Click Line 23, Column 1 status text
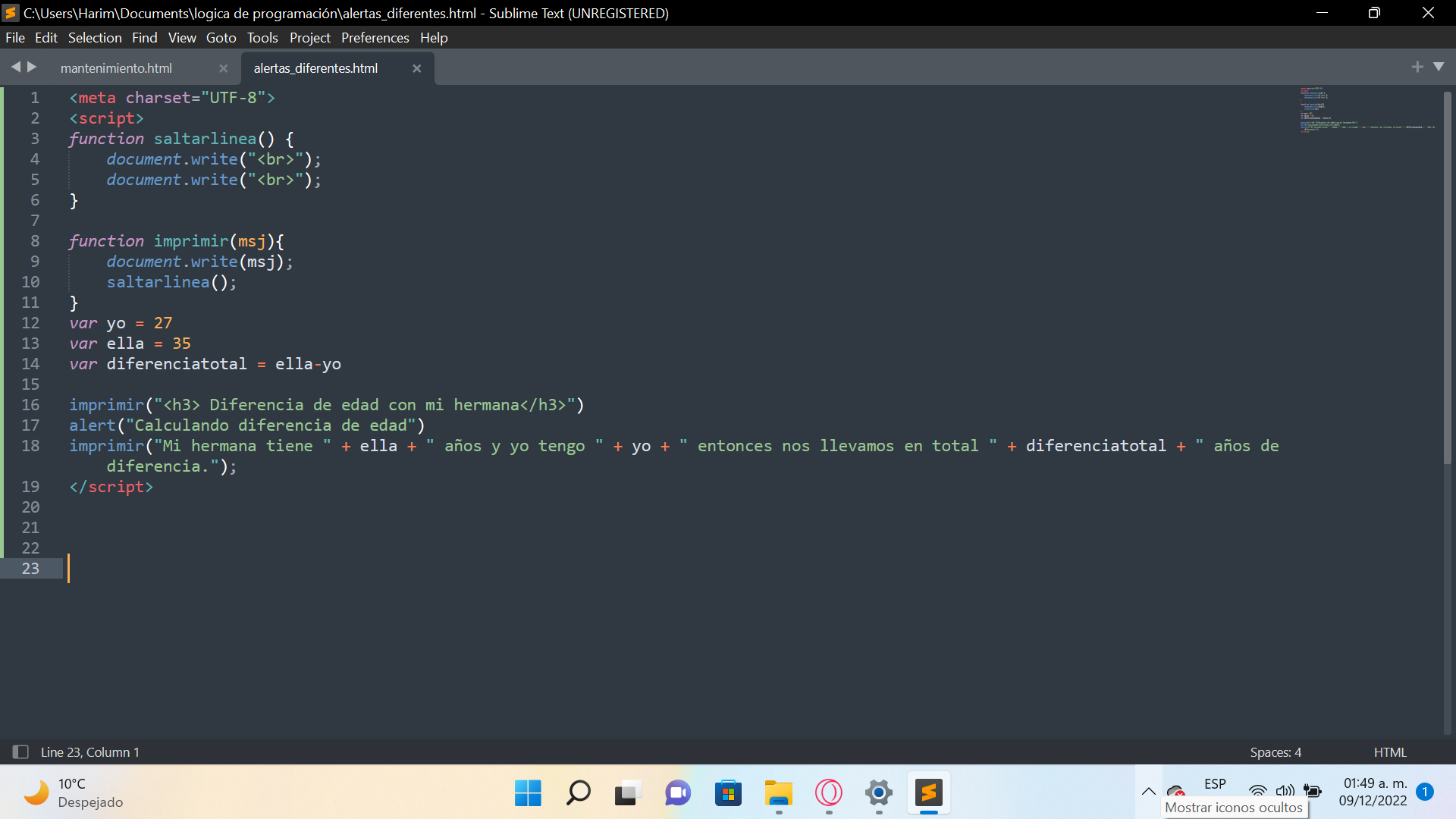This screenshot has width=1456, height=819. tap(90, 752)
